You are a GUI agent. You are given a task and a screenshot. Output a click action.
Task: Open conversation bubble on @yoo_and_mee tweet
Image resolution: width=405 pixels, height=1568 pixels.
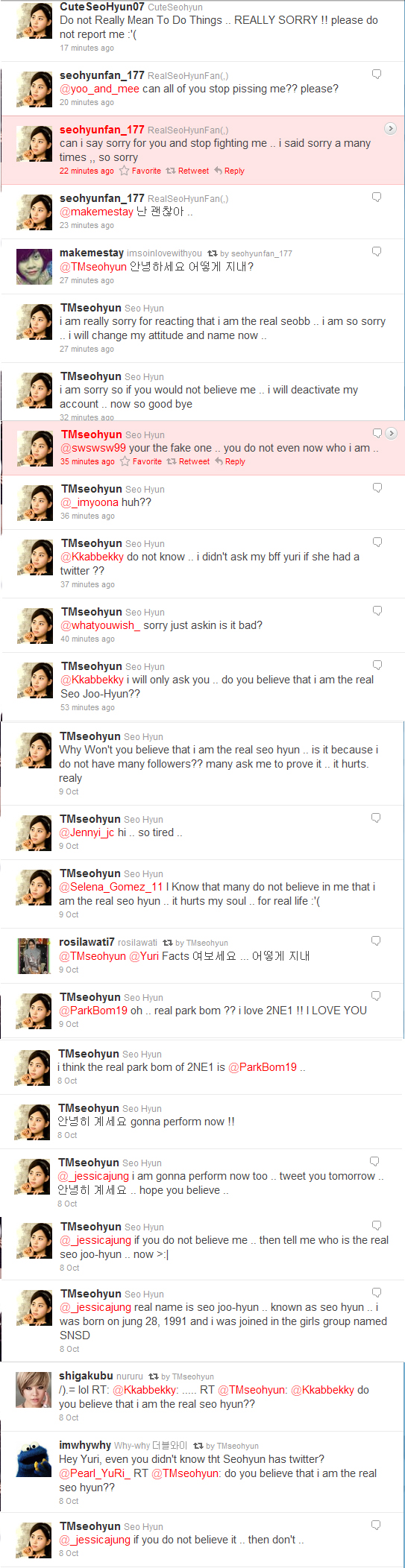377,75
